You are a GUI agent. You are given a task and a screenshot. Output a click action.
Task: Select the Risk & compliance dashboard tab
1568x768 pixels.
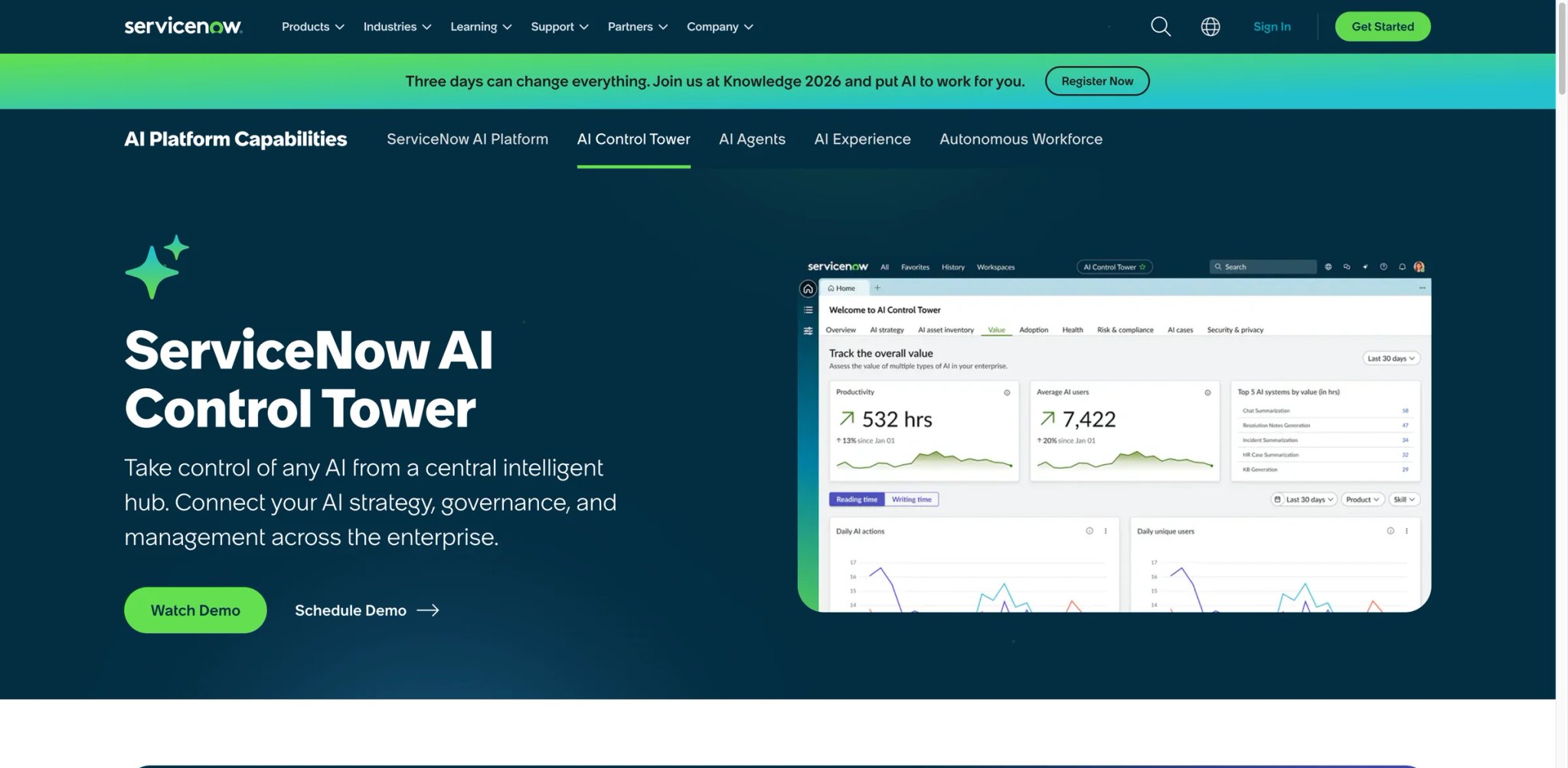click(1125, 330)
